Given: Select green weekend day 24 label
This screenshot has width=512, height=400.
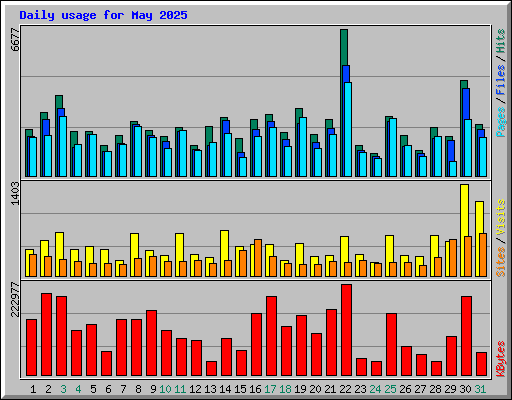Looking at the screenshot, I should [x=375, y=389].
